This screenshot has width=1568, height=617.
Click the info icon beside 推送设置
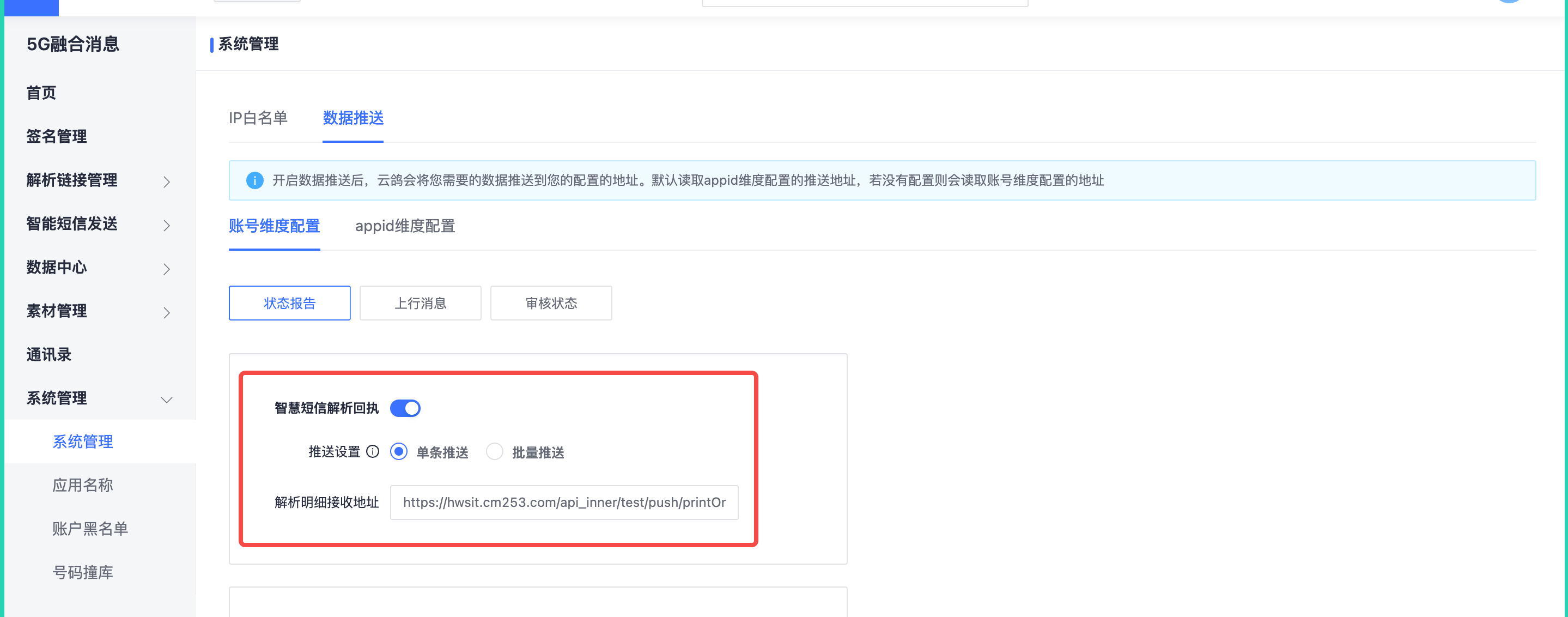coord(373,451)
